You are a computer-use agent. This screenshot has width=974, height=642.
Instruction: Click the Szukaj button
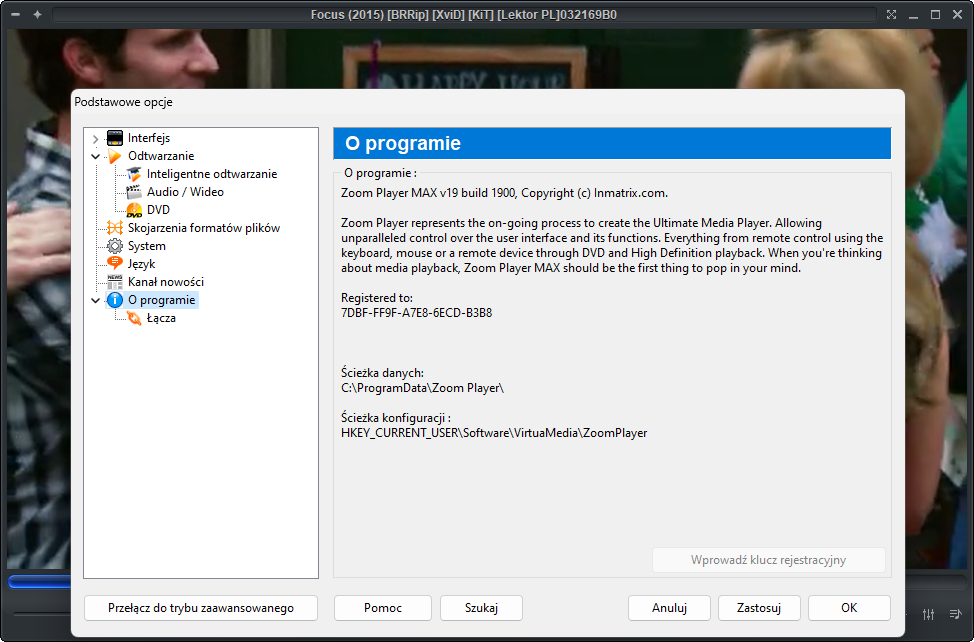(x=481, y=608)
